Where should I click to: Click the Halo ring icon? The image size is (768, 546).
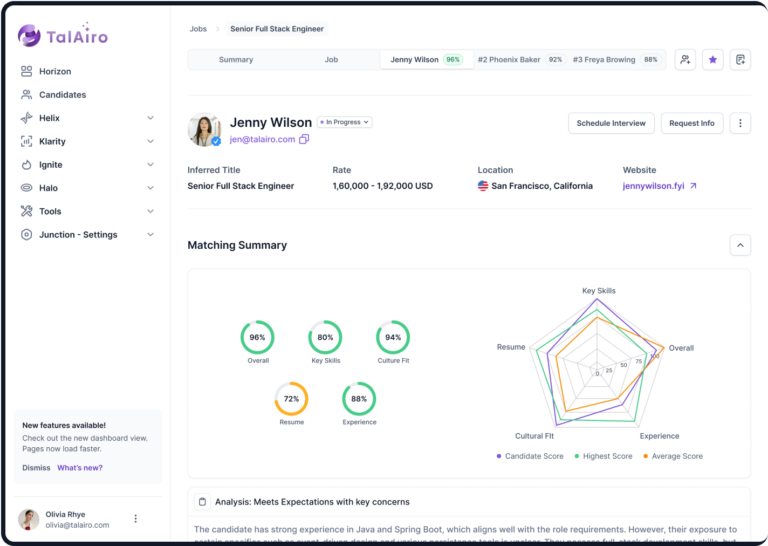[26, 188]
